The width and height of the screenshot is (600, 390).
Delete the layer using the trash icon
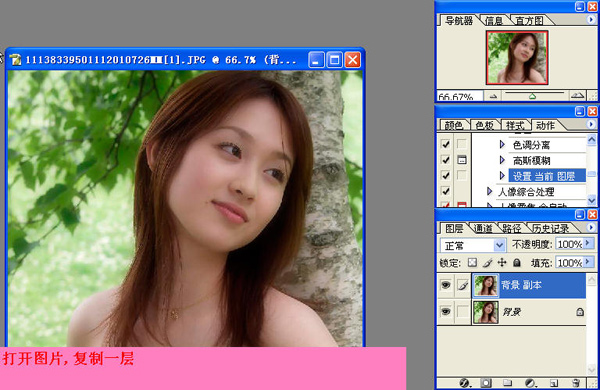pos(576,383)
